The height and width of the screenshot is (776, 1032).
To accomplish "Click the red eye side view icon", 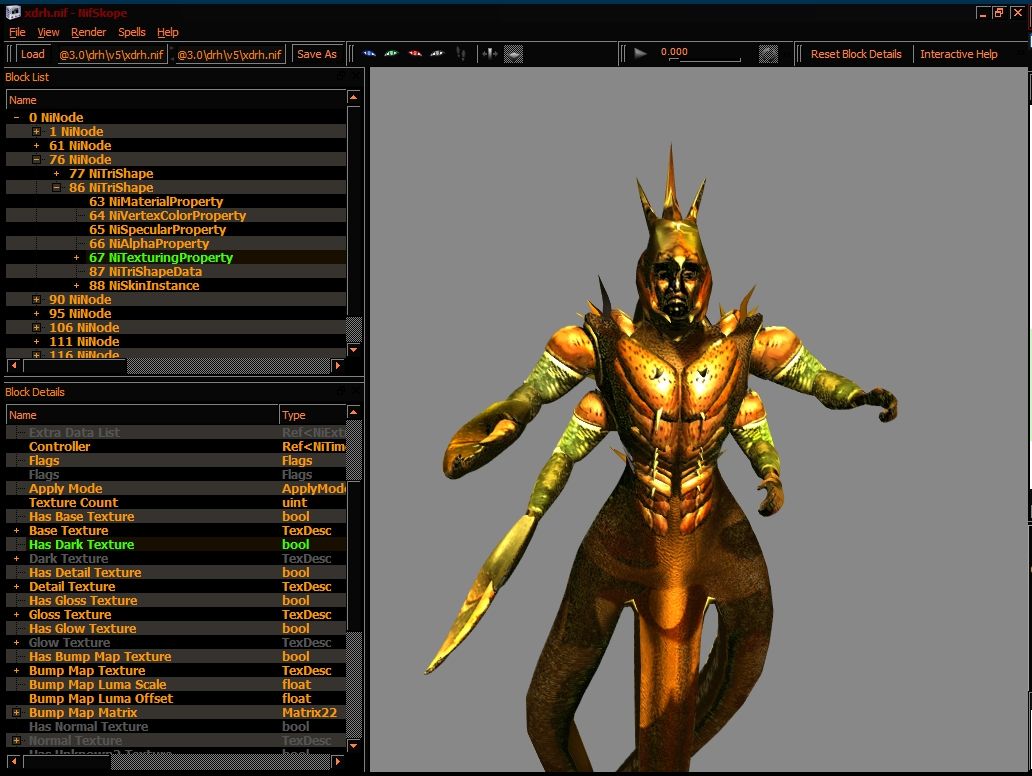I will pyautogui.click(x=415, y=54).
